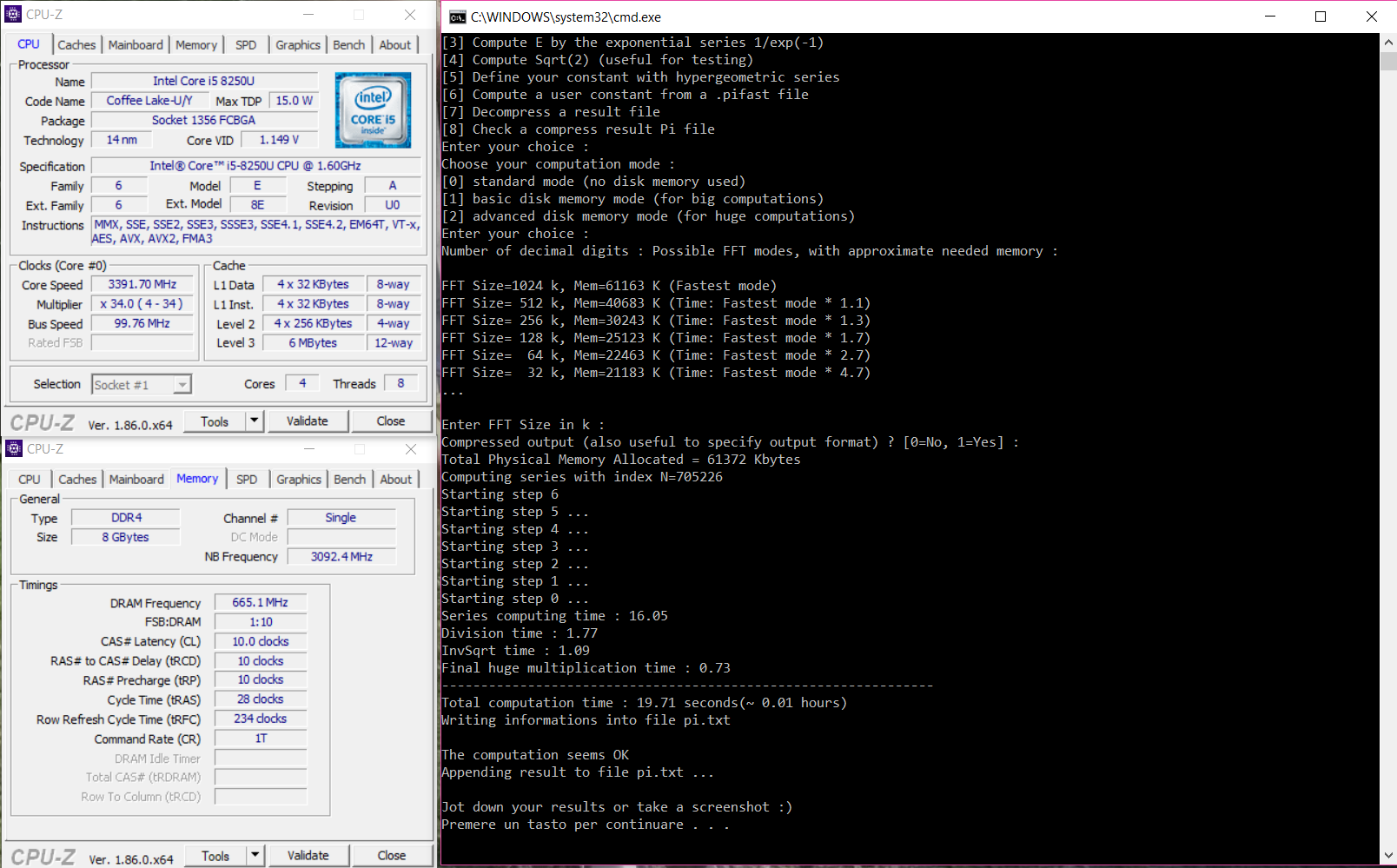Click the 1T Command Rate value

pyautogui.click(x=261, y=739)
